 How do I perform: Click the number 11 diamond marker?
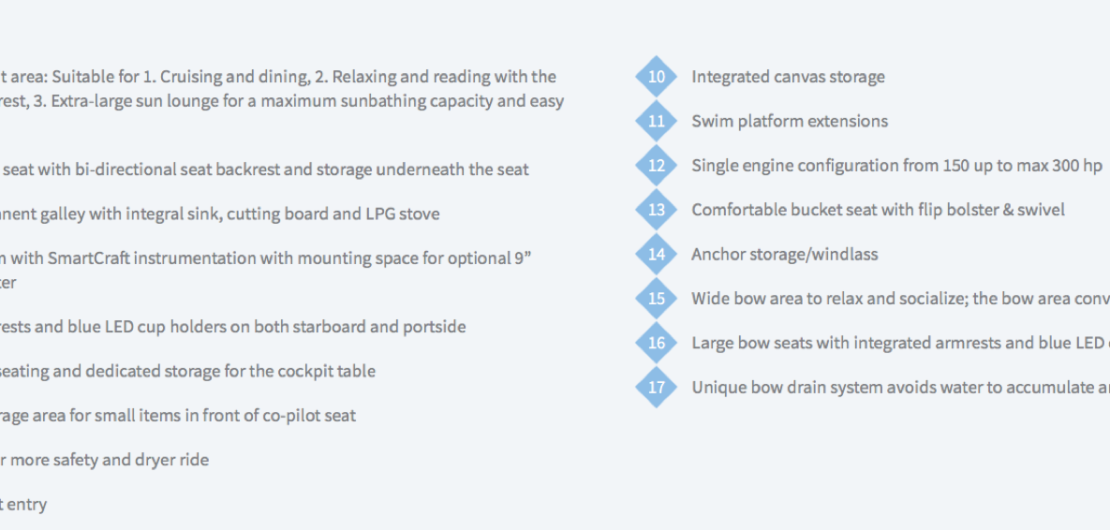[x=656, y=121]
